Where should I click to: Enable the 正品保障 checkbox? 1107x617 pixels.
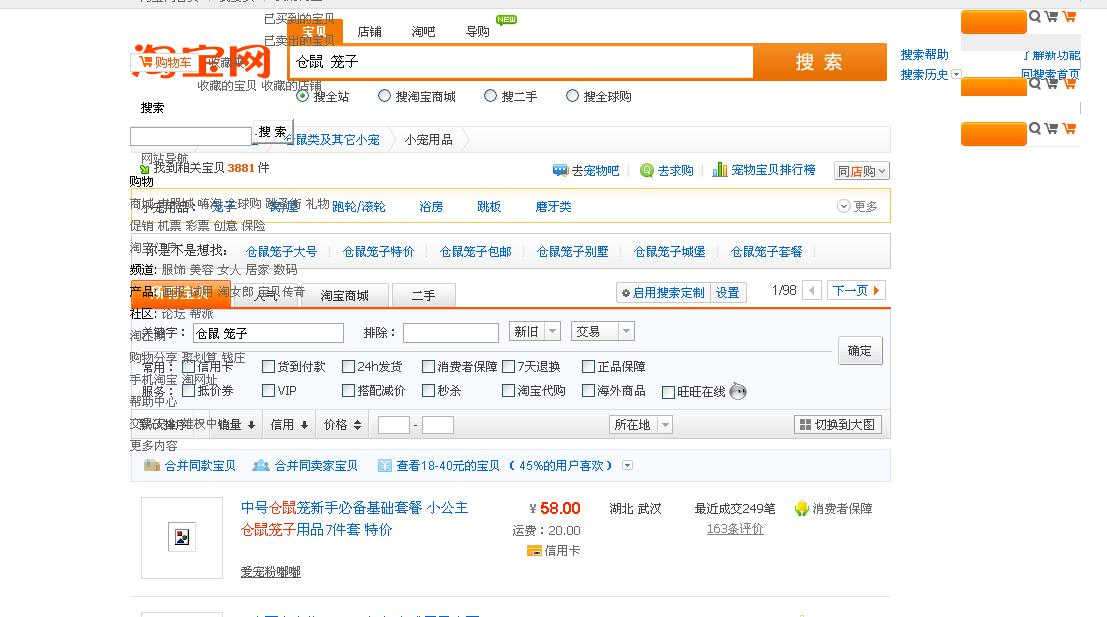pos(588,366)
